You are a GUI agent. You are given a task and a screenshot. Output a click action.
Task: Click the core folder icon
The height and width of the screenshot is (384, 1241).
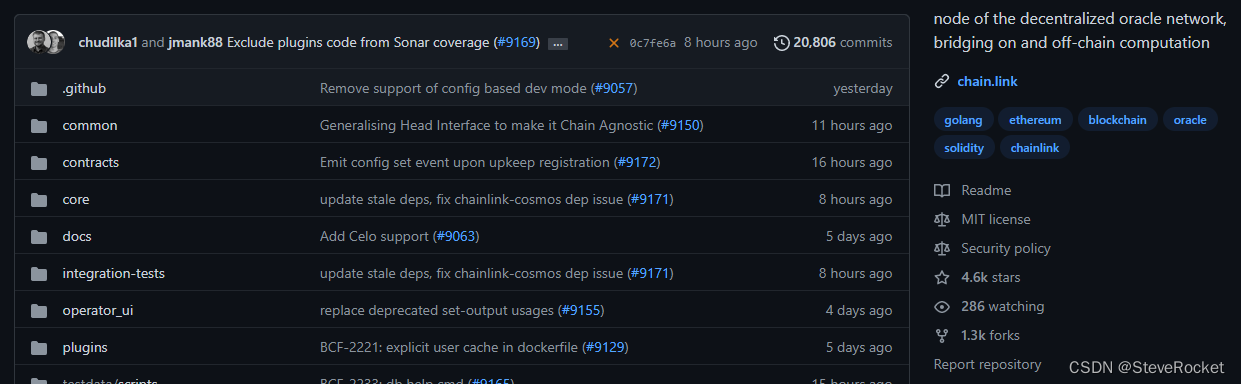pyautogui.click(x=39, y=200)
